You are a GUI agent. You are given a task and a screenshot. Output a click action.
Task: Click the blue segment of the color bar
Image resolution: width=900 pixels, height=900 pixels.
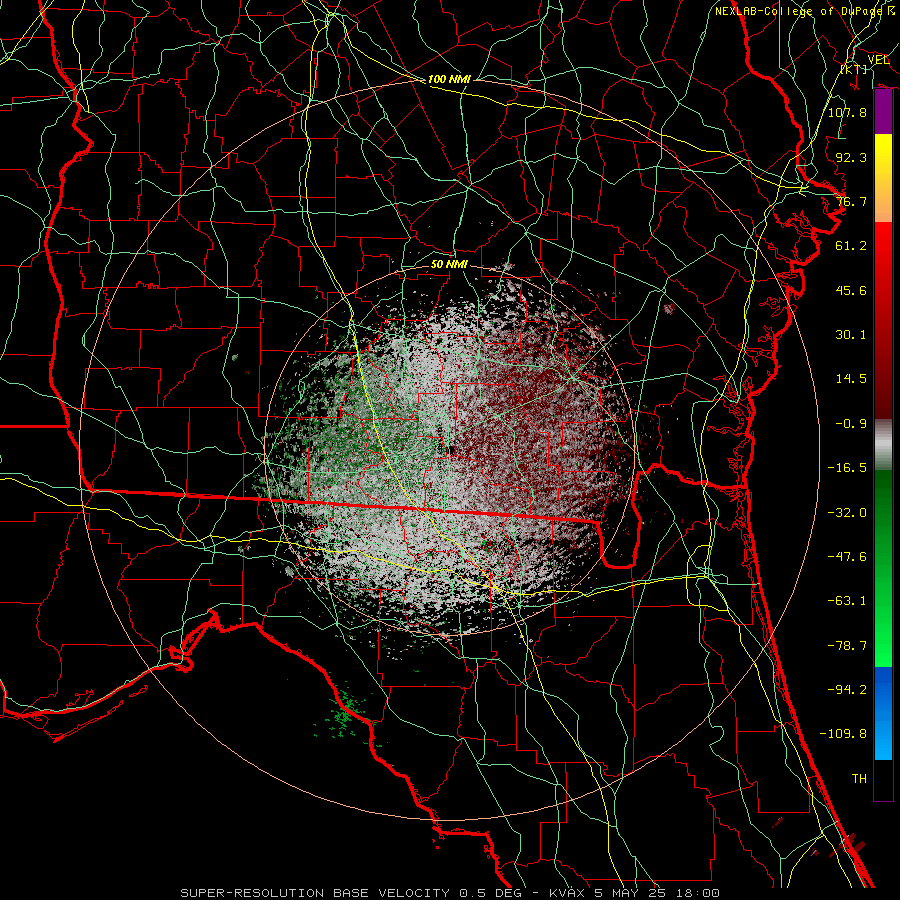pyautogui.click(x=883, y=713)
